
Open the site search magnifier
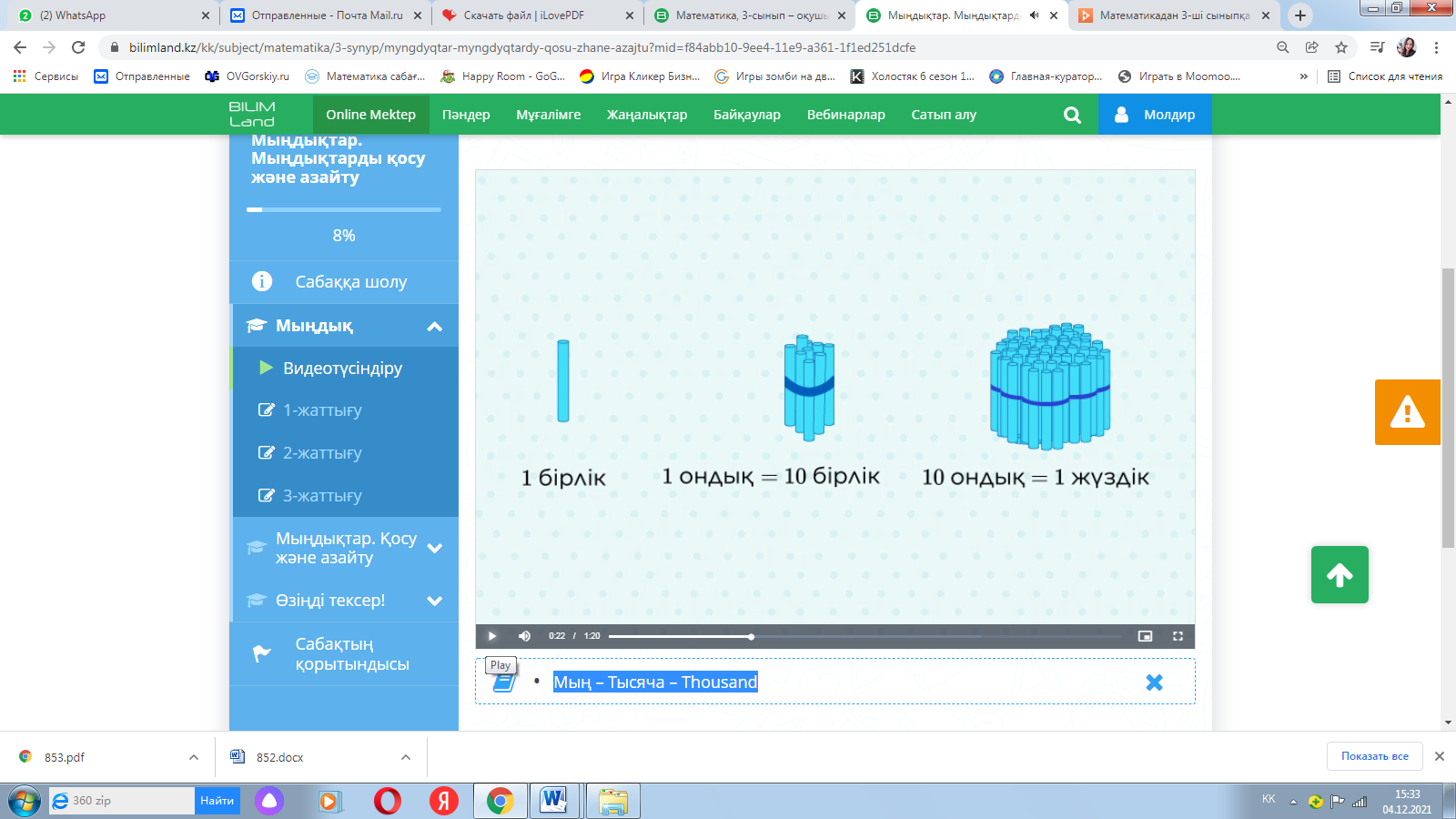[1072, 115]
